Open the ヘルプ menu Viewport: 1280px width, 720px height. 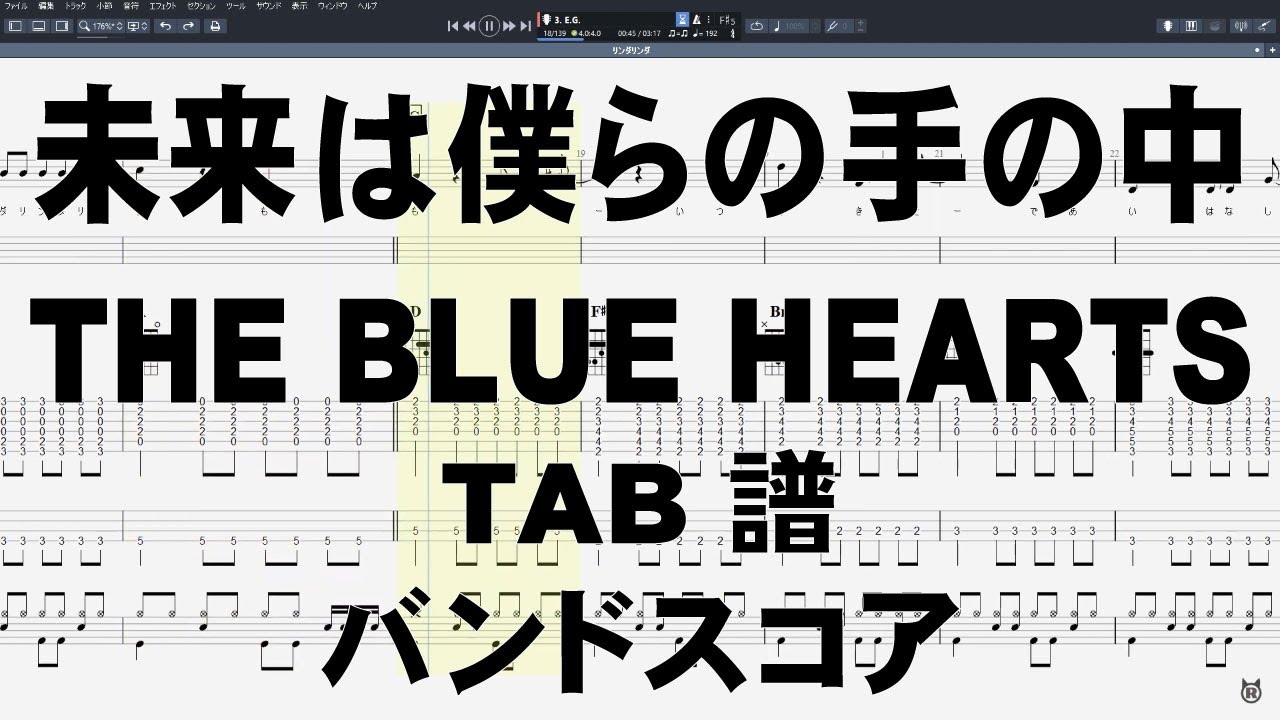tap(367, 6)
